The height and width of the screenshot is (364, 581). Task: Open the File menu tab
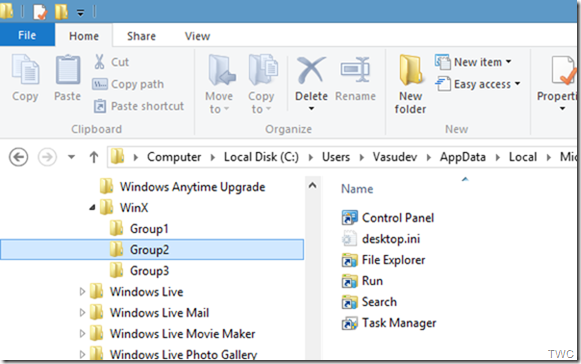point(27,35)
